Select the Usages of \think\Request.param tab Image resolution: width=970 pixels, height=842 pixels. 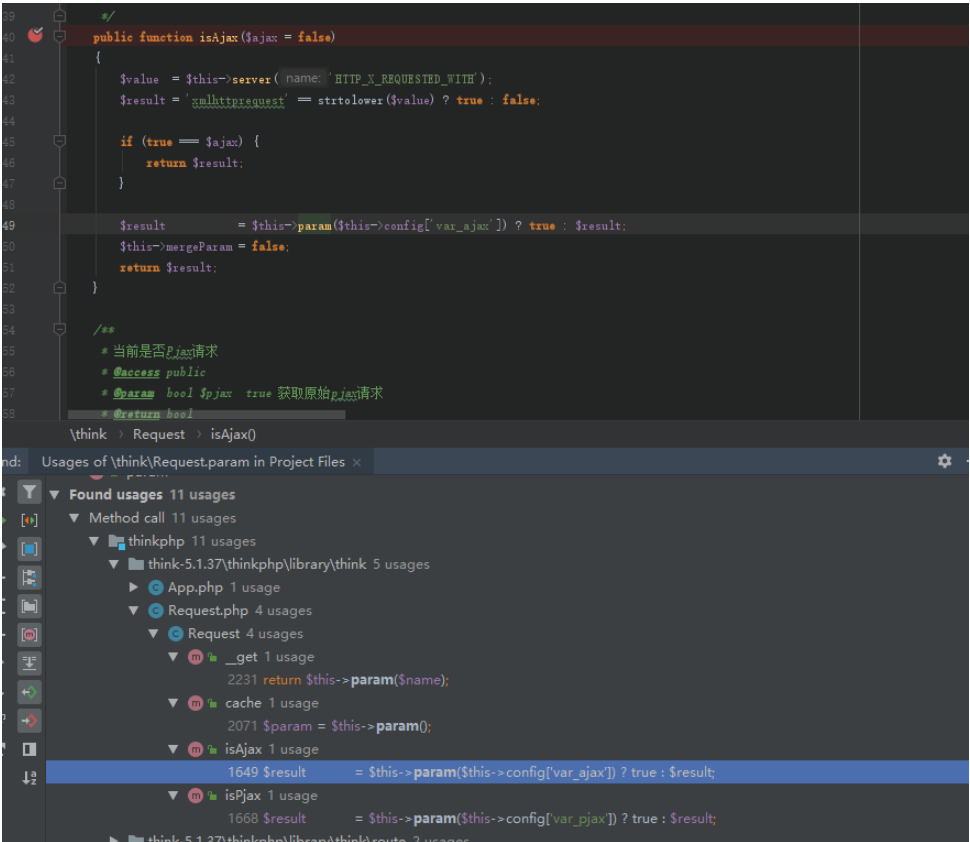(193, 462)
